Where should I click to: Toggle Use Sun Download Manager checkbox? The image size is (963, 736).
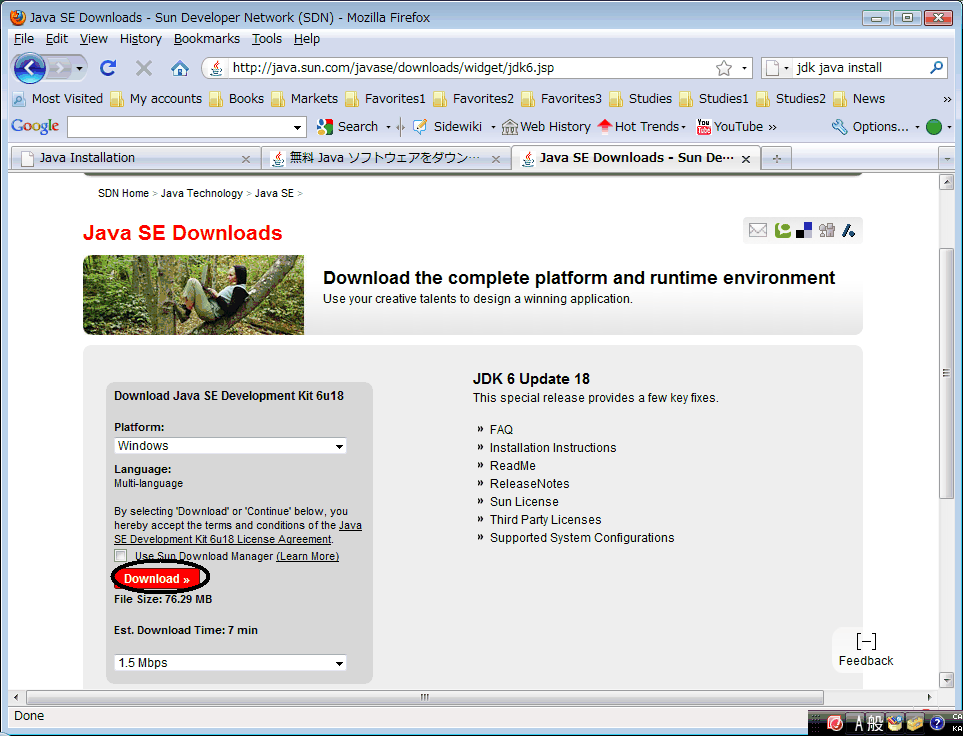(121, 556)
